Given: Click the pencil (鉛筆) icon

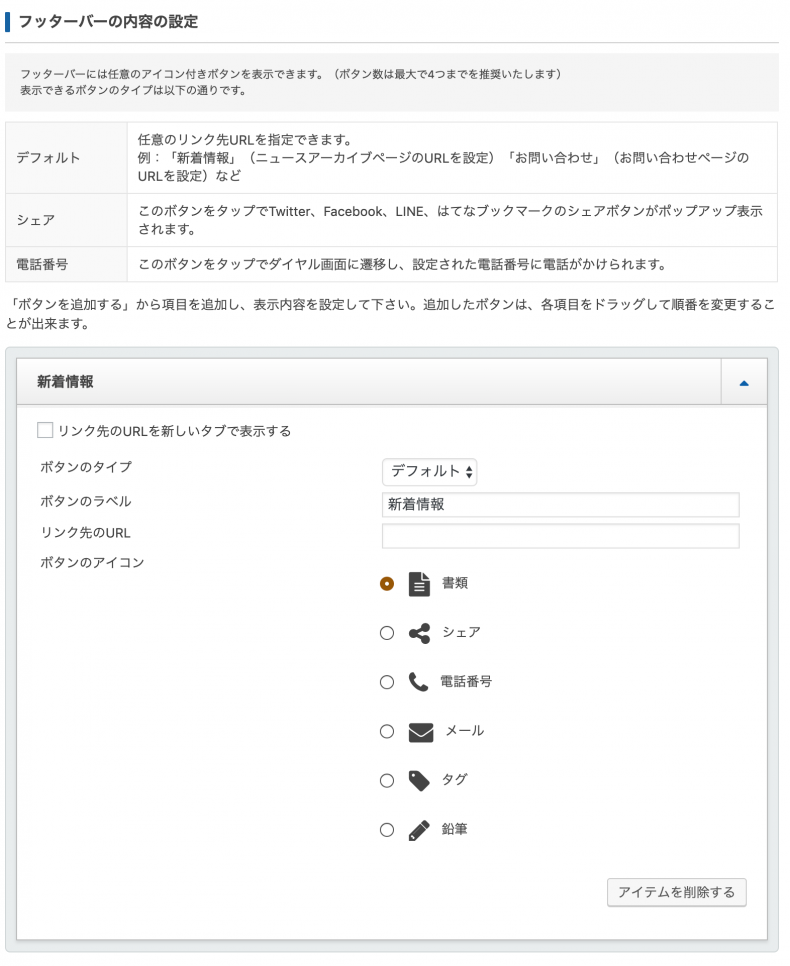Looking at the screenshot, I should point(420,830).
